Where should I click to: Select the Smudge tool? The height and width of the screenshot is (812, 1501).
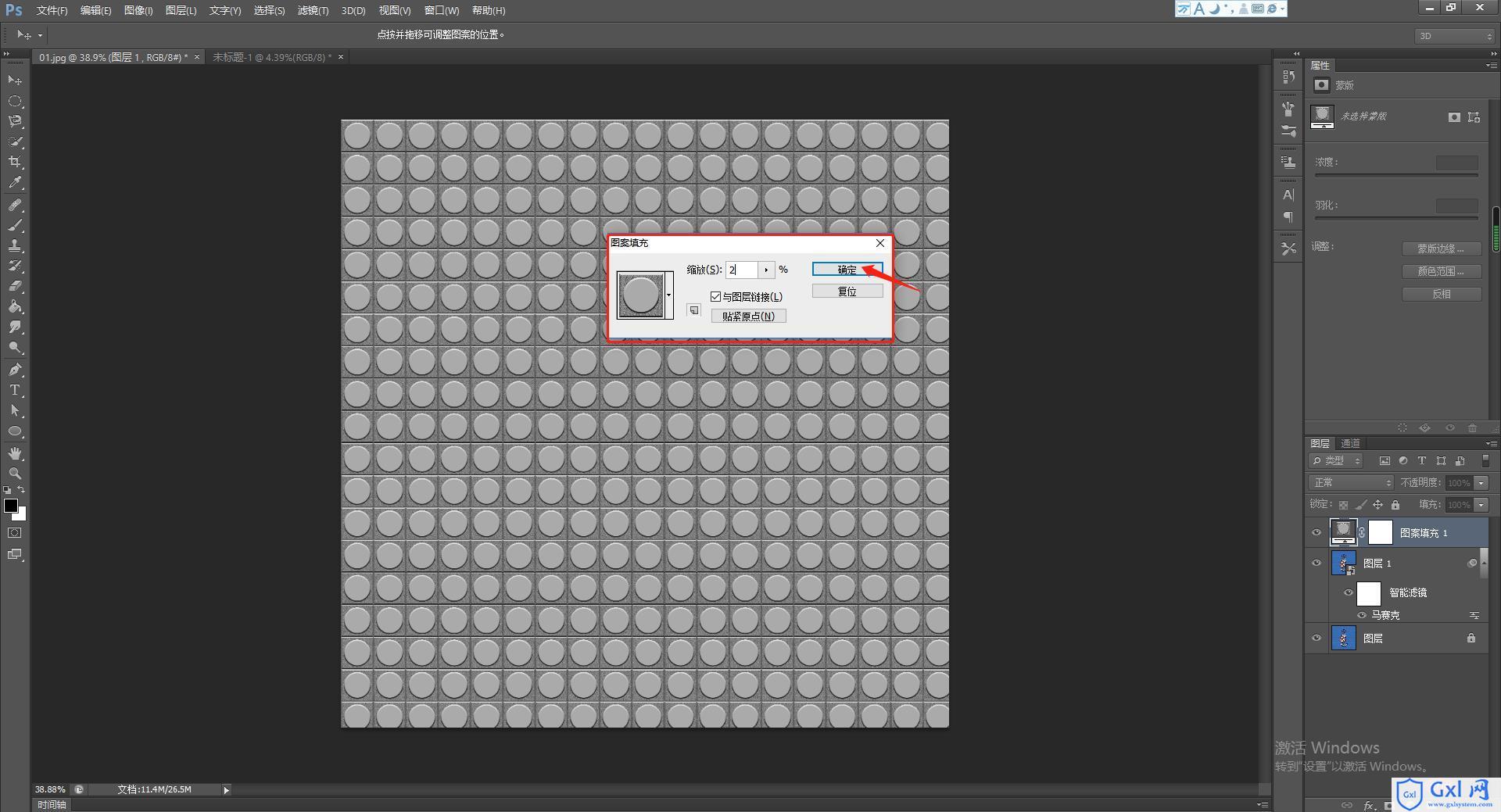(15, 327)
